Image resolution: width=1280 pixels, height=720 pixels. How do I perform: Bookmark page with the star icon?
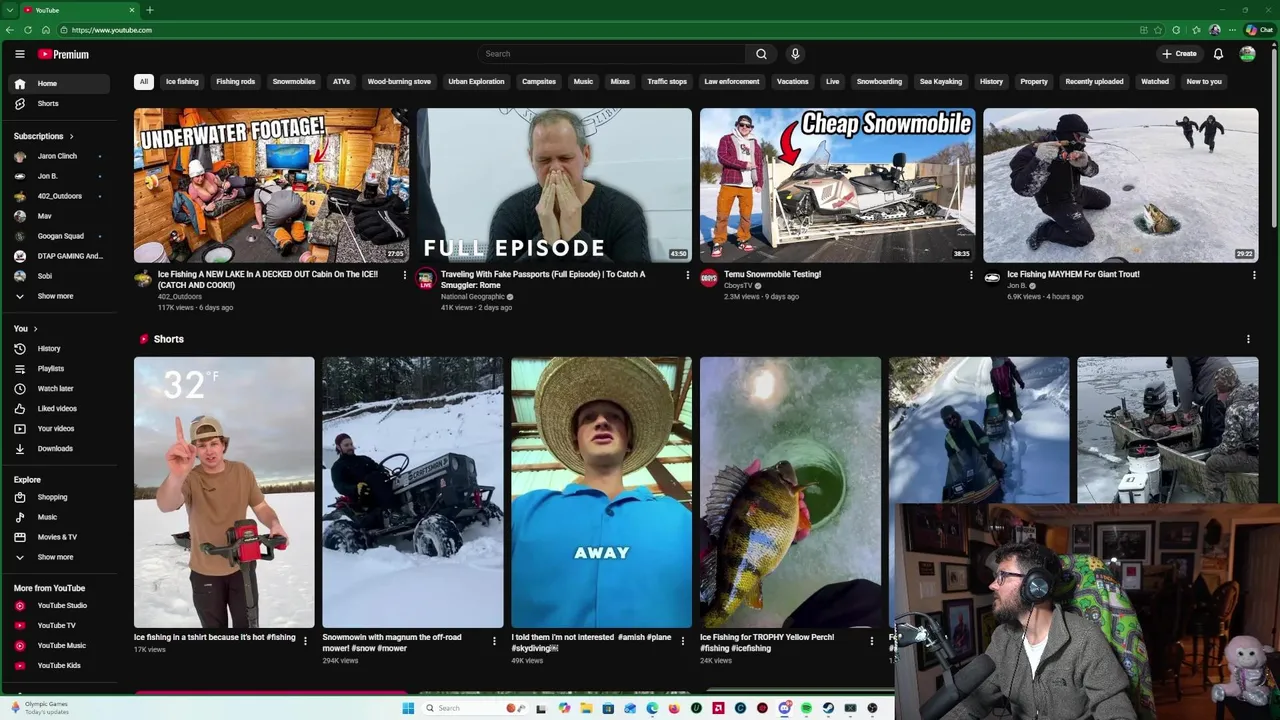pos(1158,30)
